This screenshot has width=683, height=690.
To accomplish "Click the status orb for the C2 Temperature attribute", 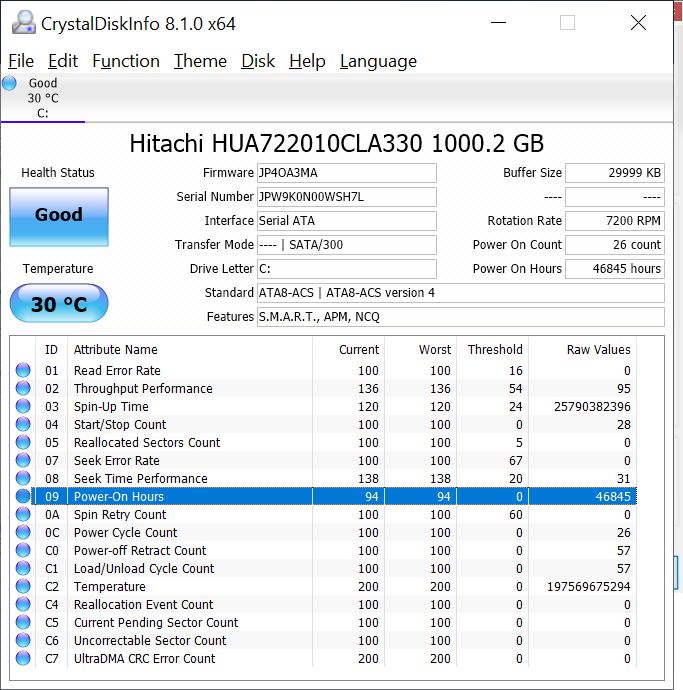I will tap(23, 587).
